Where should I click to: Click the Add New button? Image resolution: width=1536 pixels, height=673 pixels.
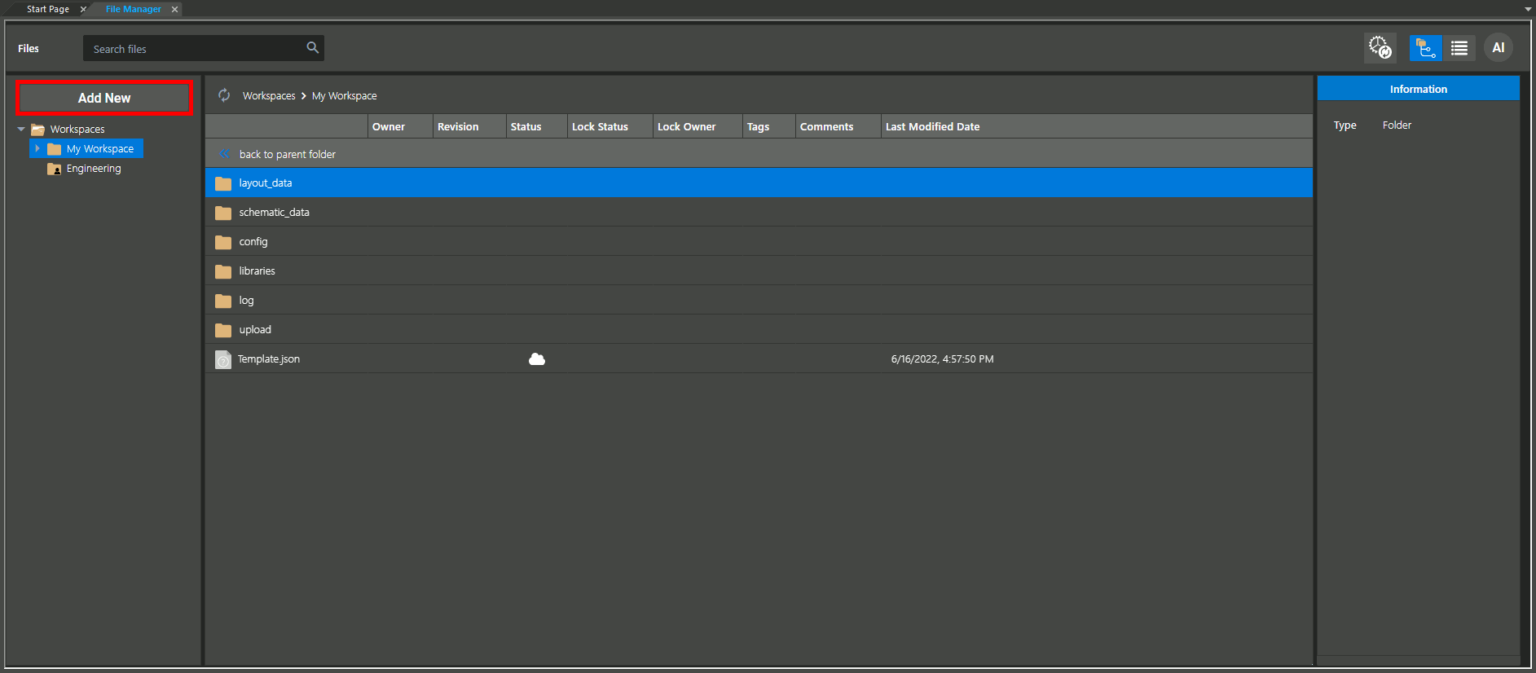tap(104, 97)
